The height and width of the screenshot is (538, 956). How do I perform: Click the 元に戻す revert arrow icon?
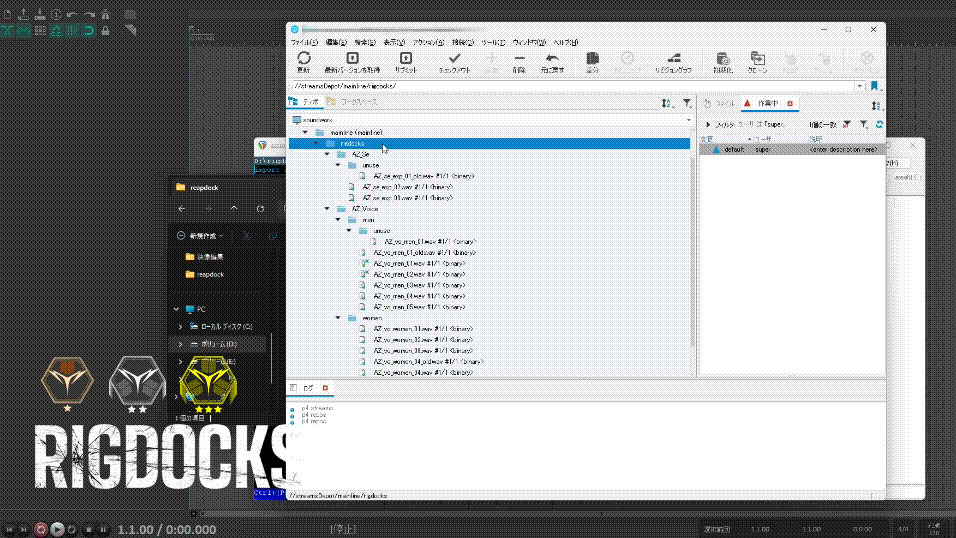click(552, 59)
